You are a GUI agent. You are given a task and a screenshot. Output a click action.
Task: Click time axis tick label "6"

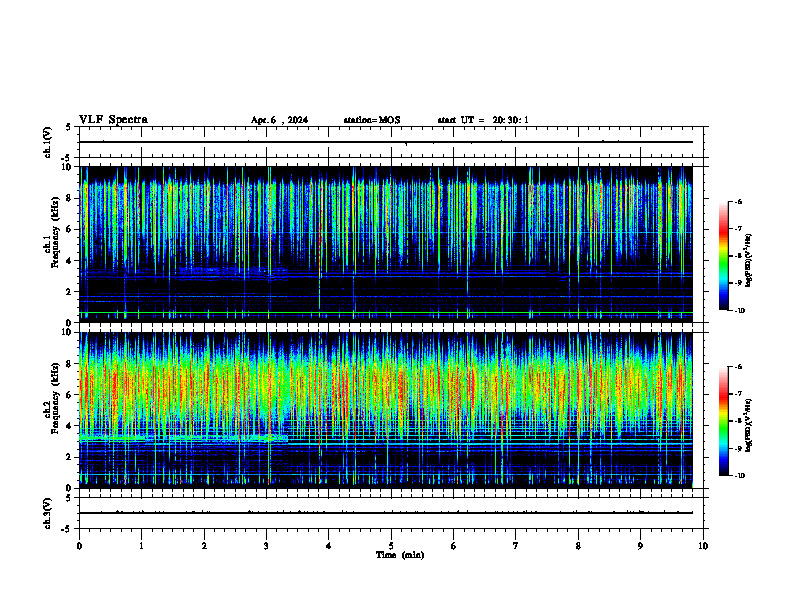[x=454, y=546]
